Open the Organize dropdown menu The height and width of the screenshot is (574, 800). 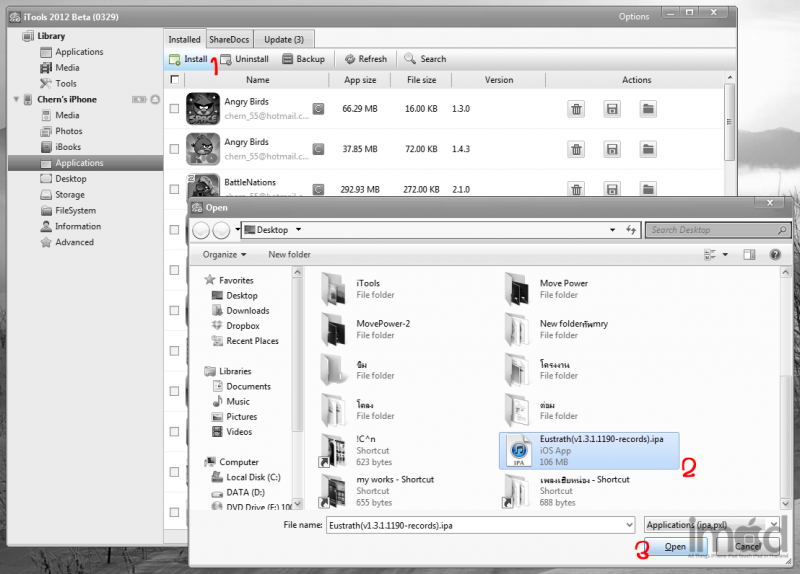(224, 255)
